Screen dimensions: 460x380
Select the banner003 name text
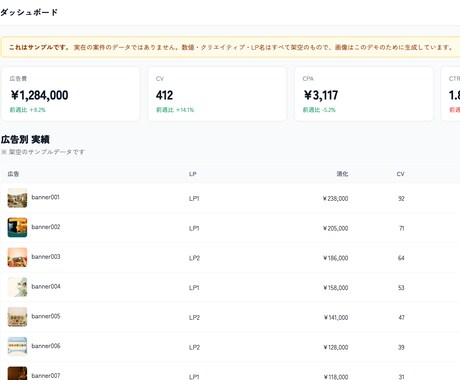[x=46, y=257]
